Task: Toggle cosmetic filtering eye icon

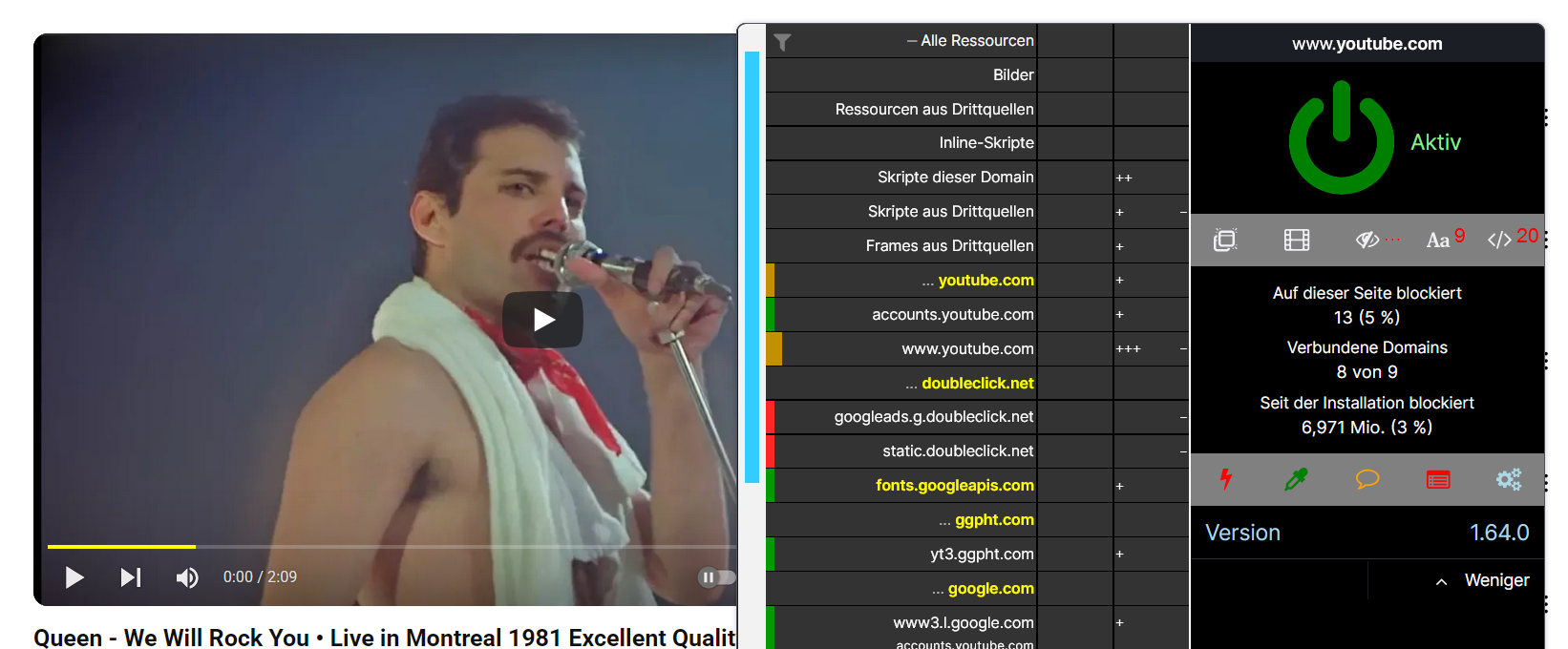Action: coord(1367,240)
